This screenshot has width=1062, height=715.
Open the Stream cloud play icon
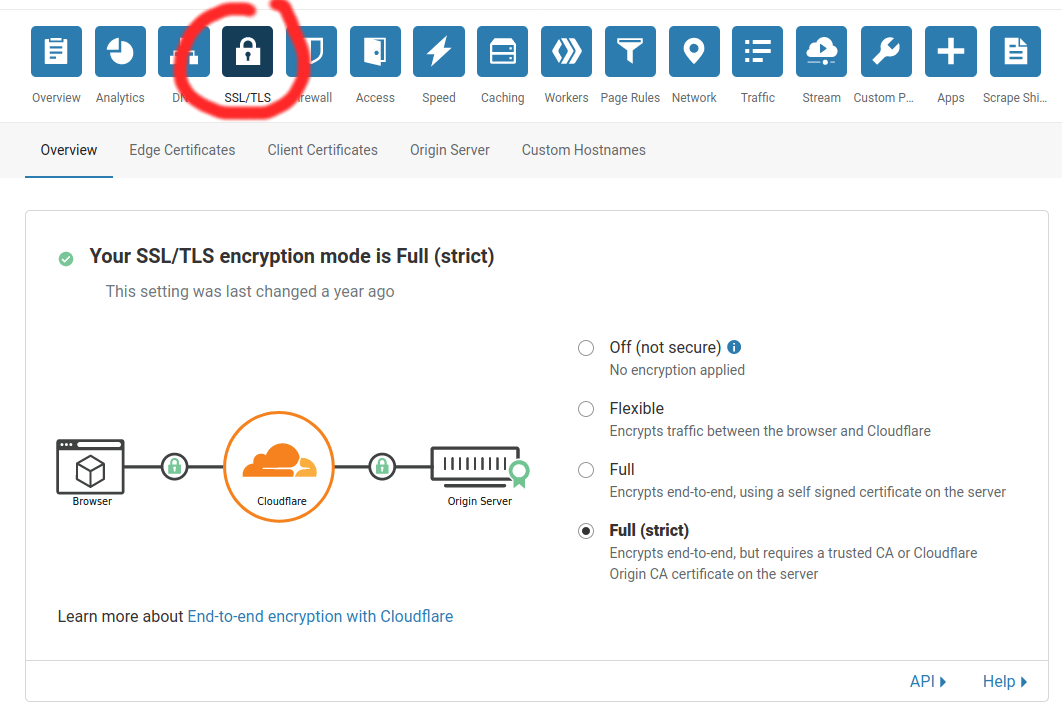822,52
